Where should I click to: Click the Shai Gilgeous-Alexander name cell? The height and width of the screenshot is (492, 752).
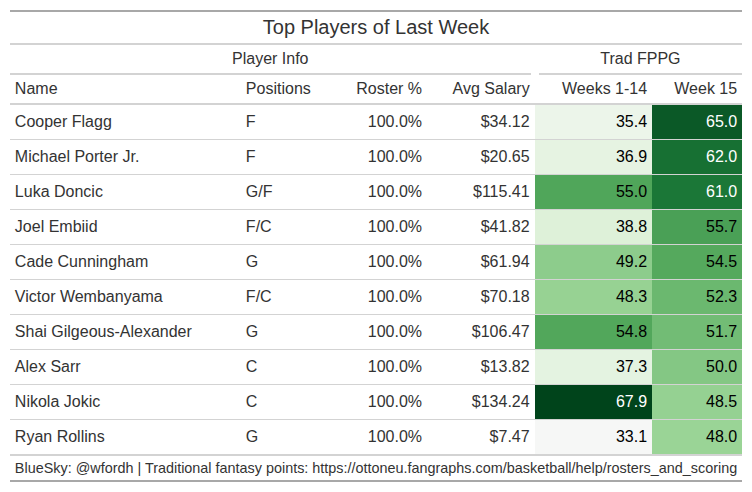click(103, 331)
